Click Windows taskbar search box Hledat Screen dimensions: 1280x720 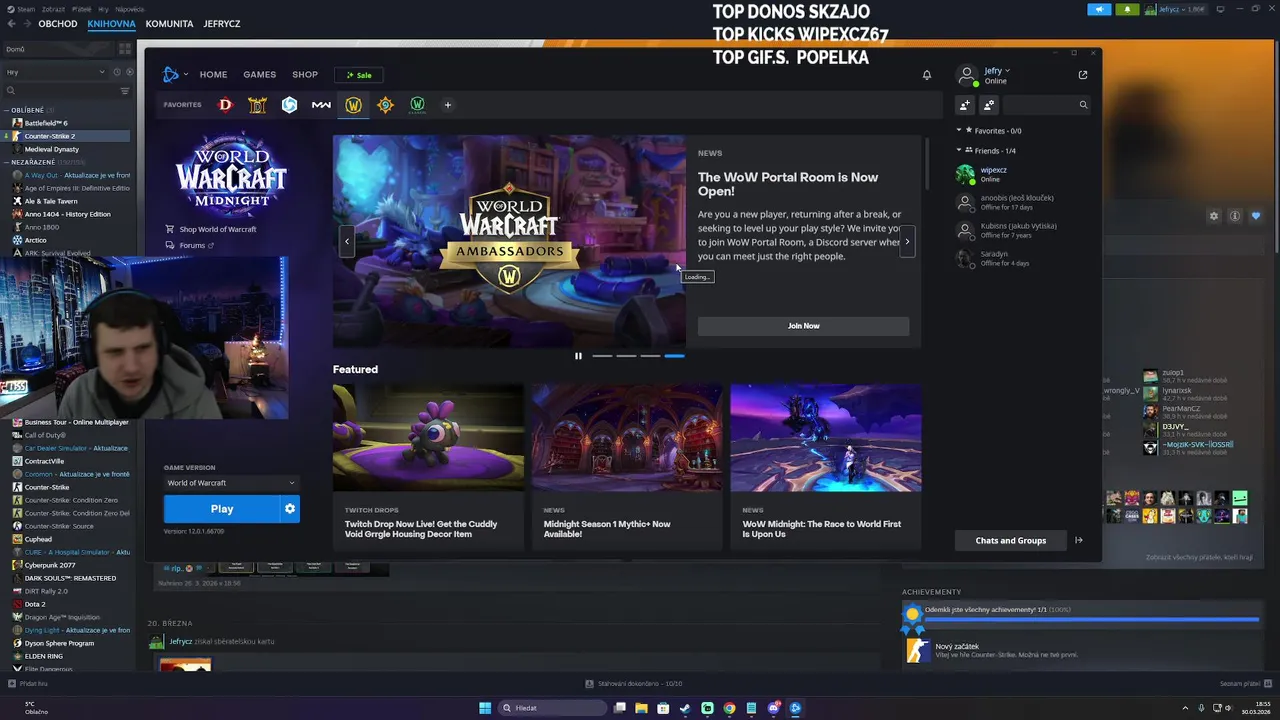click(553, 708)
